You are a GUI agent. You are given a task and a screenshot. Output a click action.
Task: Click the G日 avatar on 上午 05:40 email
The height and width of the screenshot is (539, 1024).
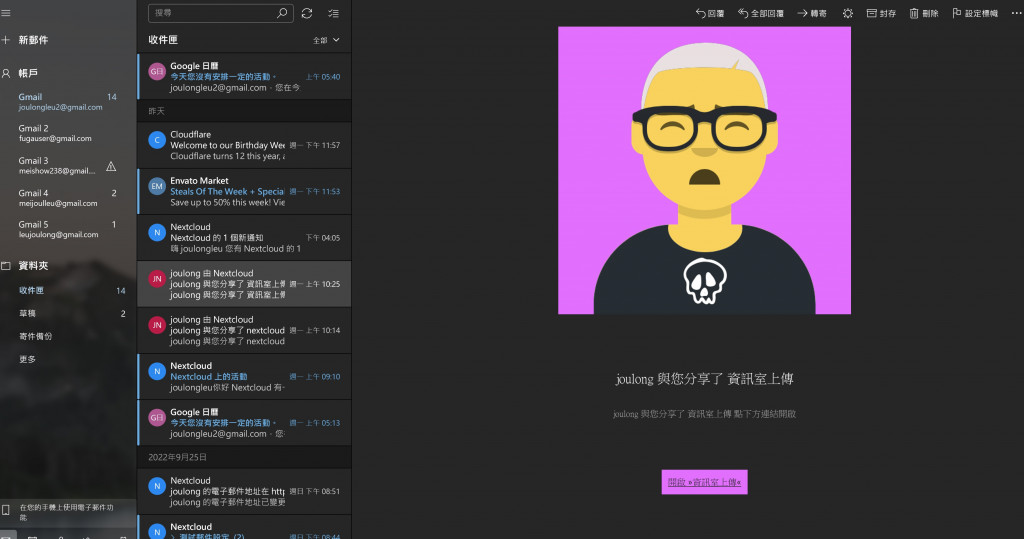[x=157, y=71]
